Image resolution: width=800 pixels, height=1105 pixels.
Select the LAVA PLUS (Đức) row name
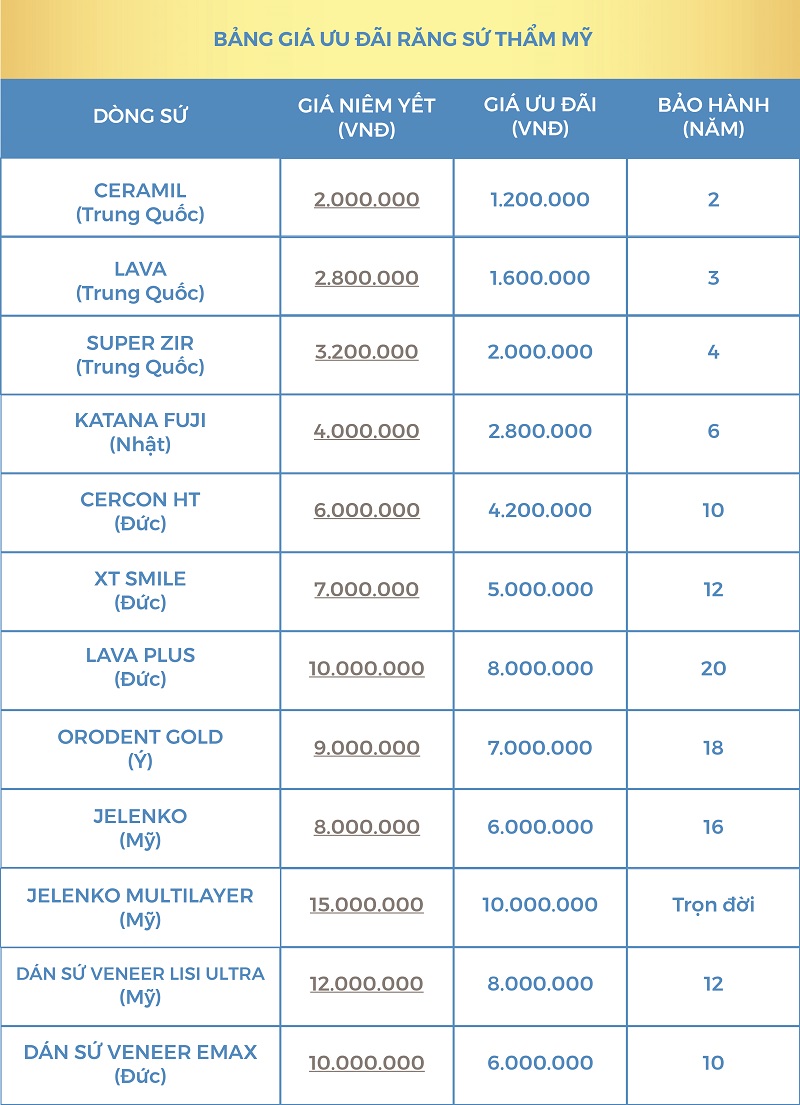[140, 667]
